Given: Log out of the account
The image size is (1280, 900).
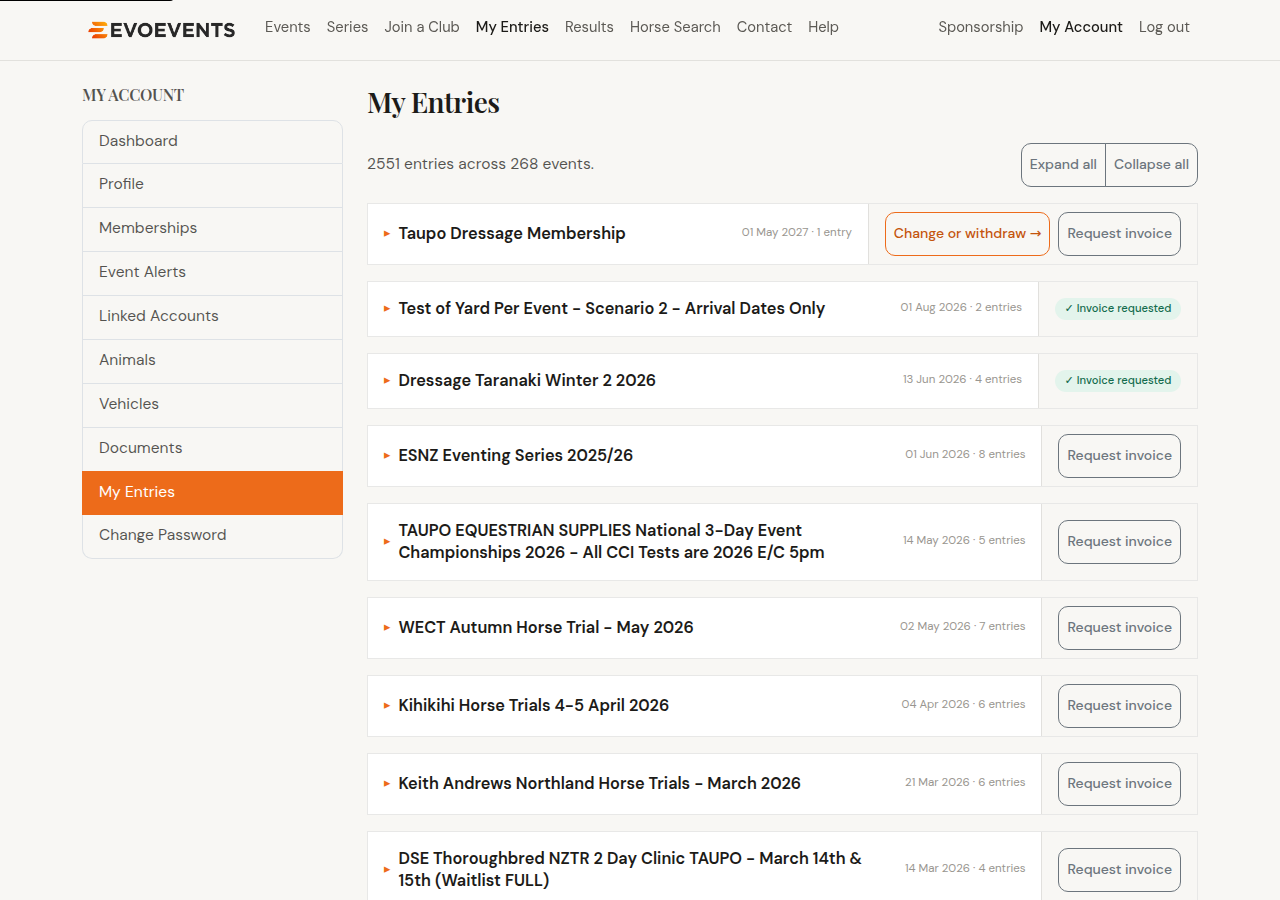Looking at the screenshot, I should [x=1164, y=27].
